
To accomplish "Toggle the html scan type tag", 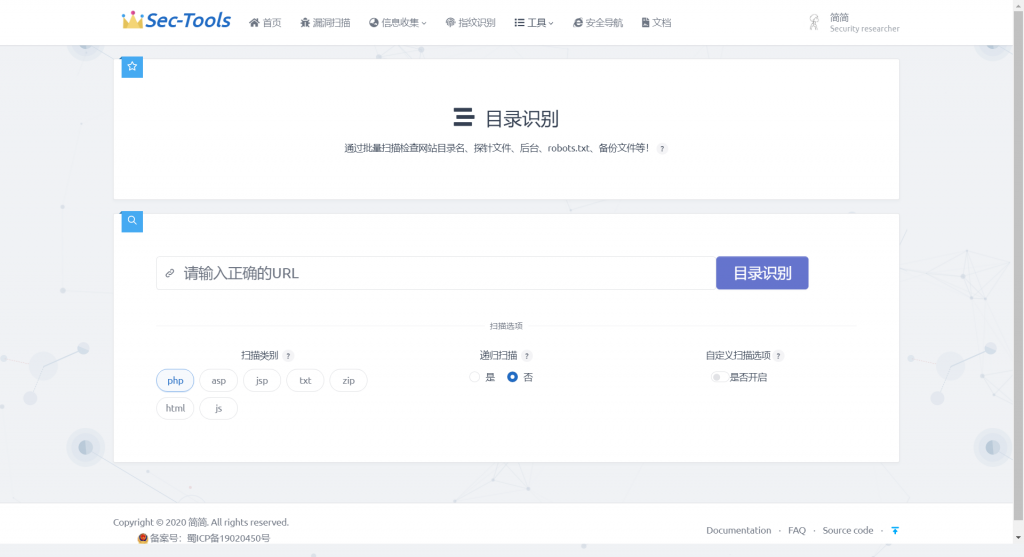I will [x=175, y=408].
